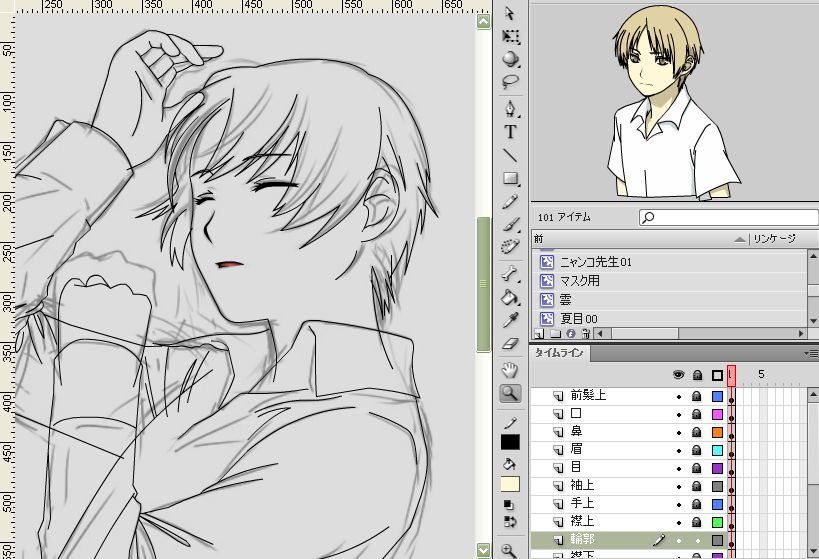Select the 輪郭 layer

pos(582,539)
